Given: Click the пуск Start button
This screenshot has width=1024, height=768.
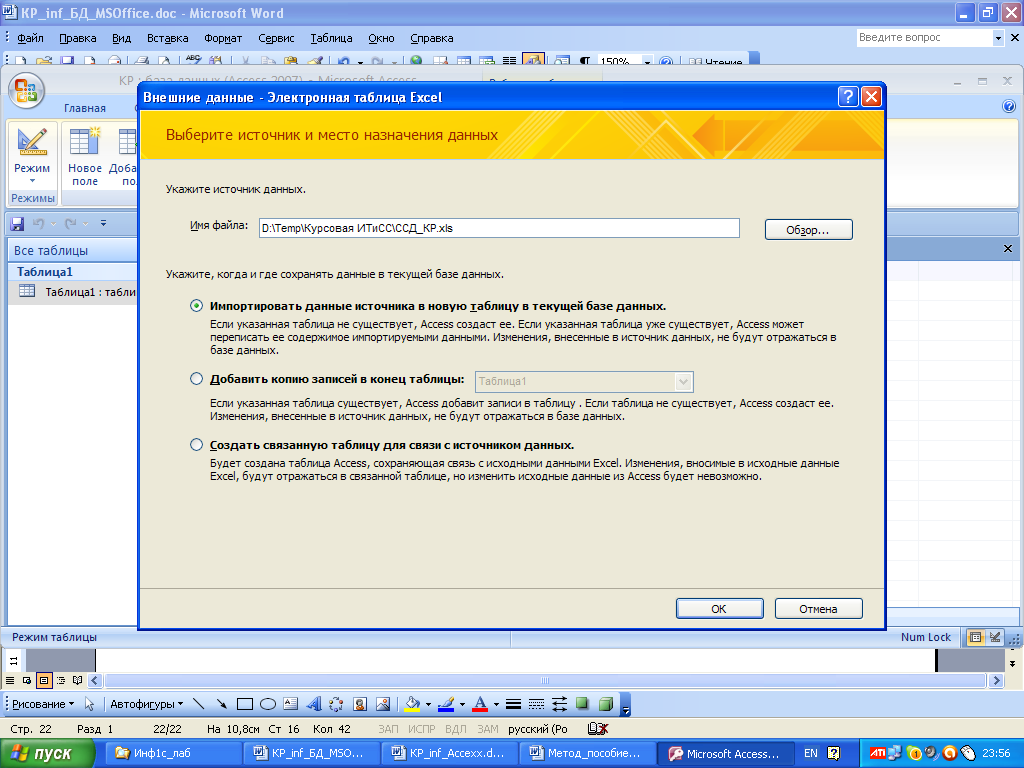Looking at the screenshot, I should tap(48, 753).
